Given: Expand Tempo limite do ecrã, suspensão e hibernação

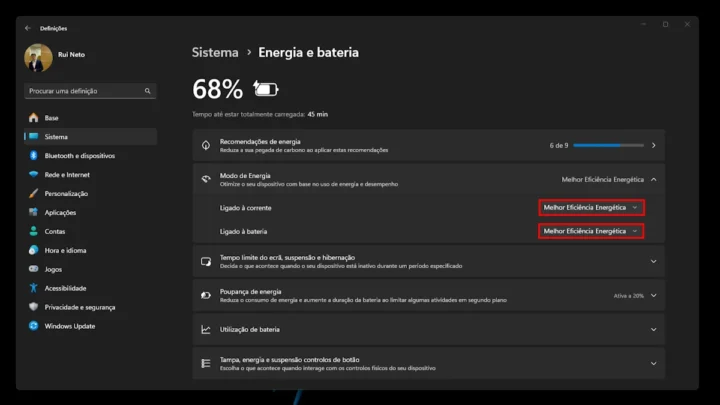Looking at the screenshot, I should tap(653, 262).
